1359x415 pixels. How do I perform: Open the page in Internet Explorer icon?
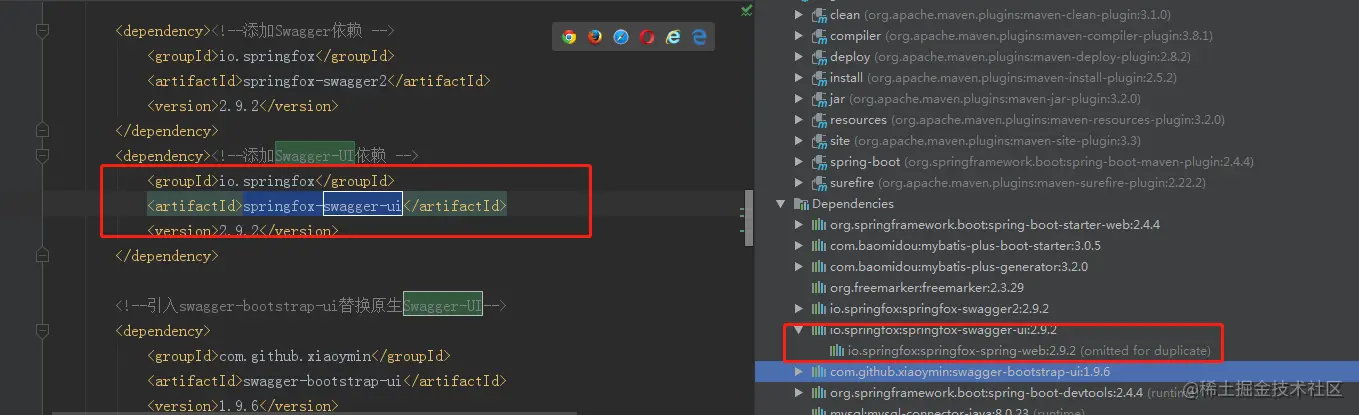pyautogui.click(x=673, y=37)
